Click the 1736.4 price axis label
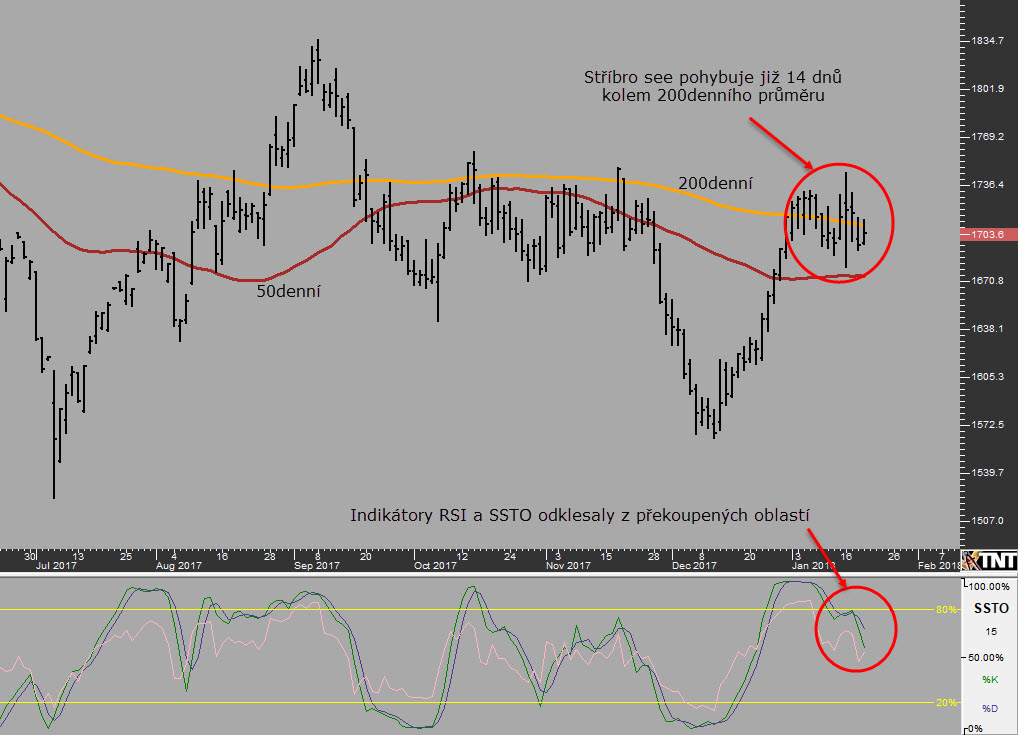Viewport: 1018px width, 735px height. (x=987, y=185)
